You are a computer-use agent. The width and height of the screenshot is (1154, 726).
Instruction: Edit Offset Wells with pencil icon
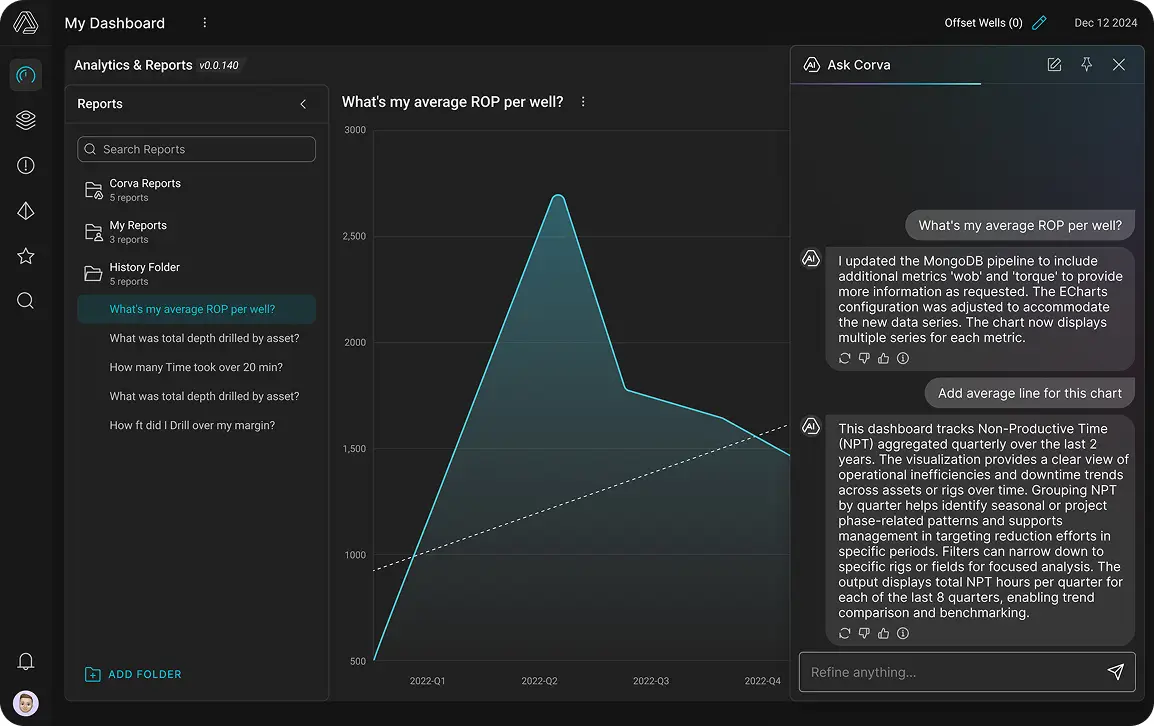pyautogui.click(x=1039, y=23)
